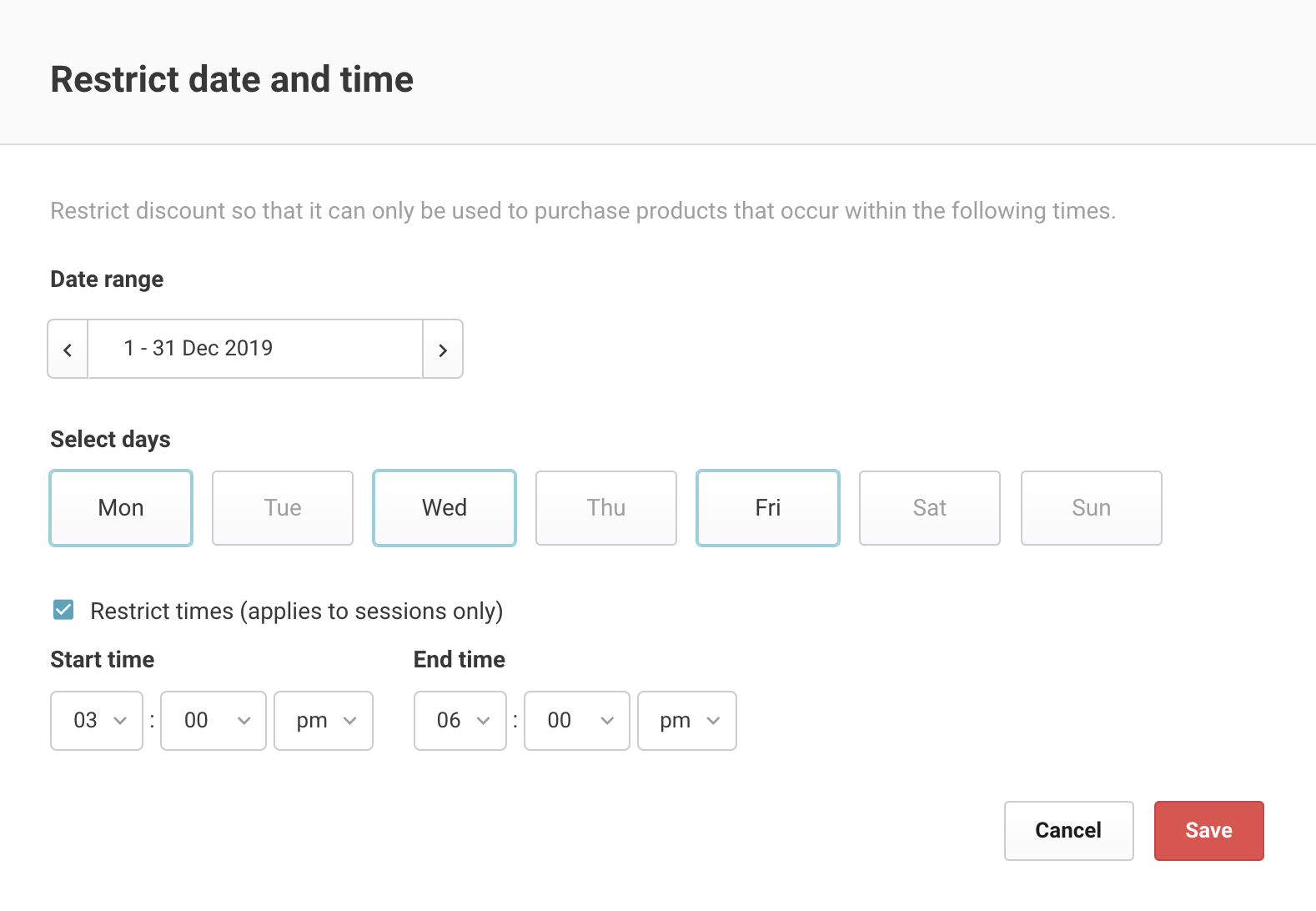This screenshot has height=911, width=1316.
Task: Go to previous date range arrow
Action: tap(68, 350)
